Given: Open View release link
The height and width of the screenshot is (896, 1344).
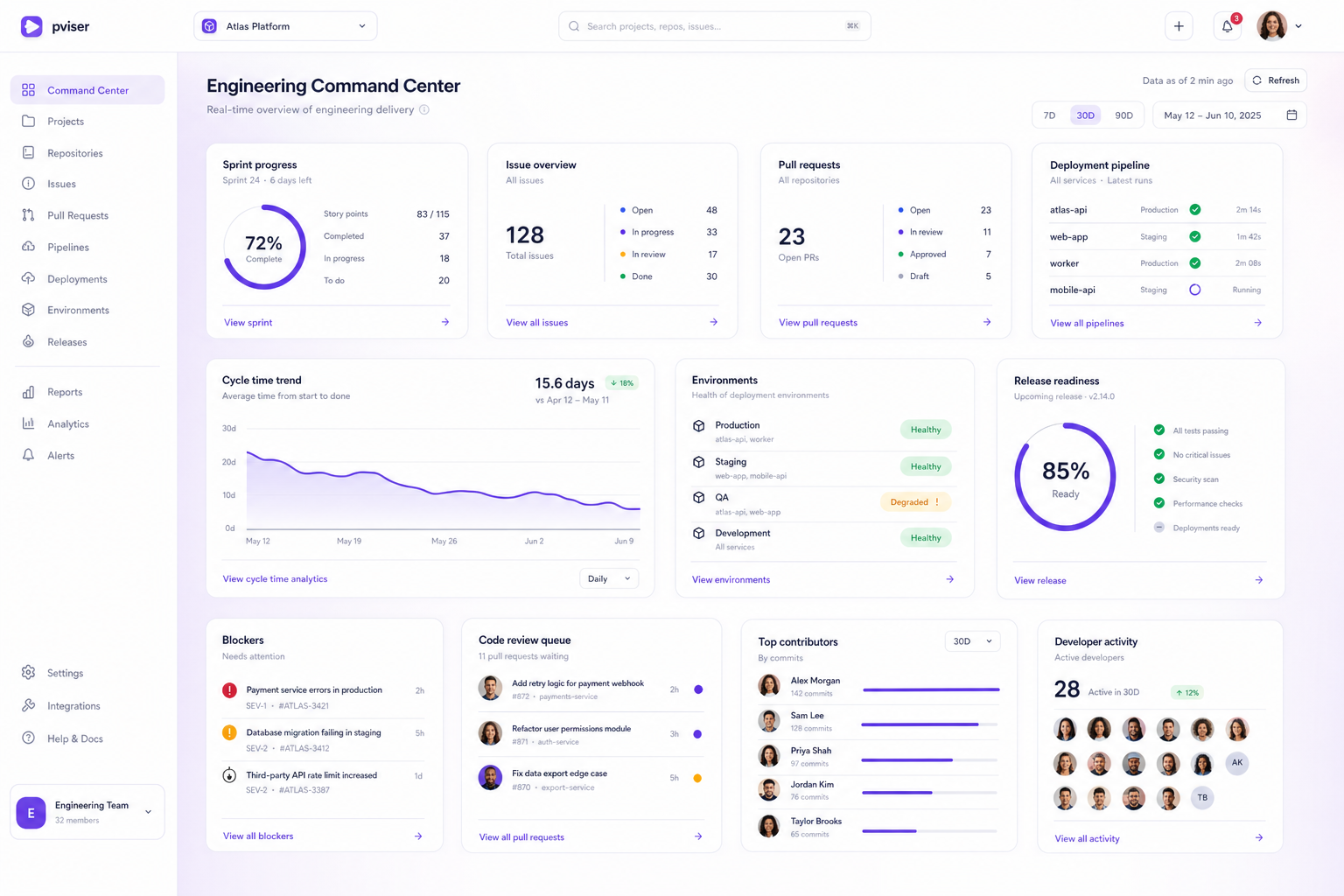Looking at the screenshot, I should click(1040, 580).
